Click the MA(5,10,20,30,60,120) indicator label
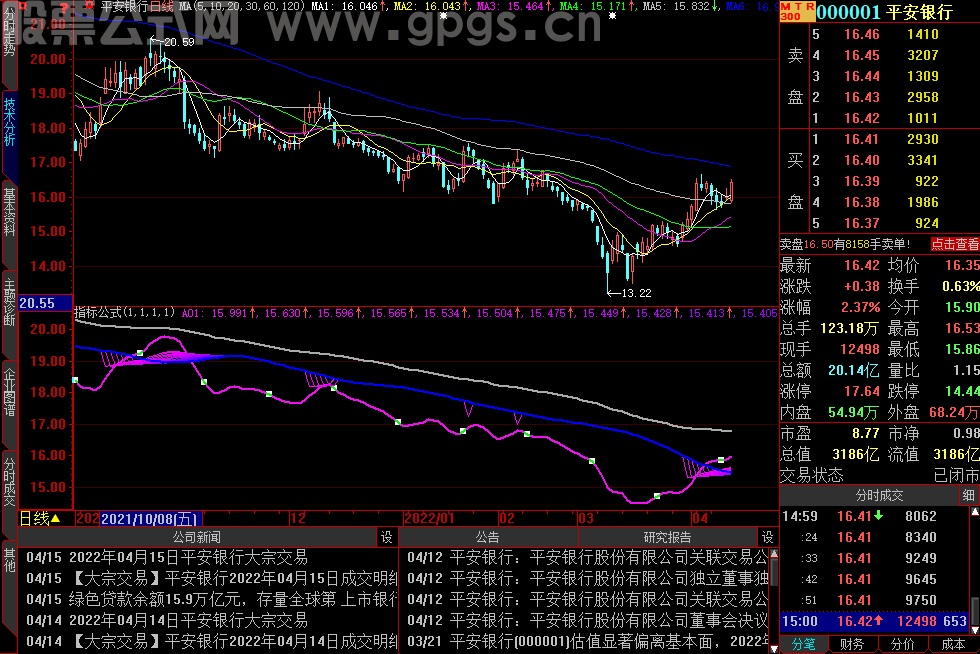 tap(241, 6)
